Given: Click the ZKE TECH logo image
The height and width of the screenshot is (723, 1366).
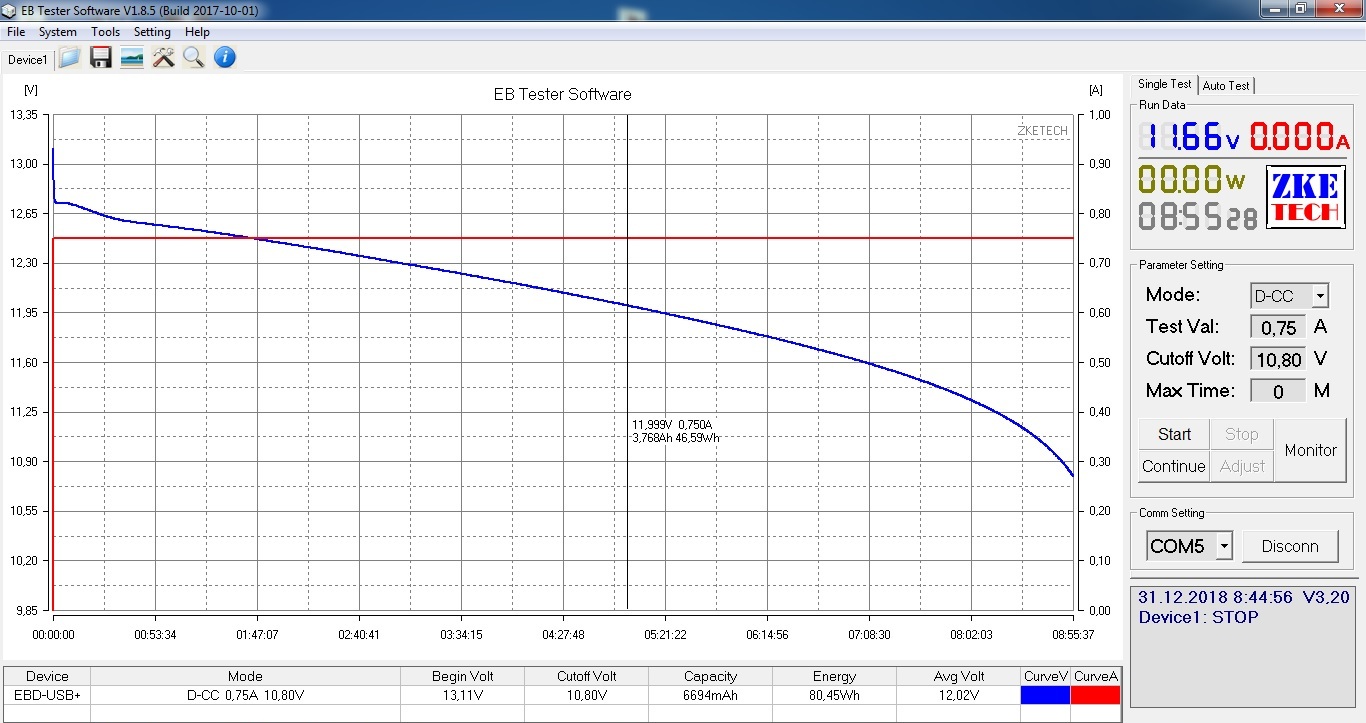Looking at the screenshot, I should 1304,197.
